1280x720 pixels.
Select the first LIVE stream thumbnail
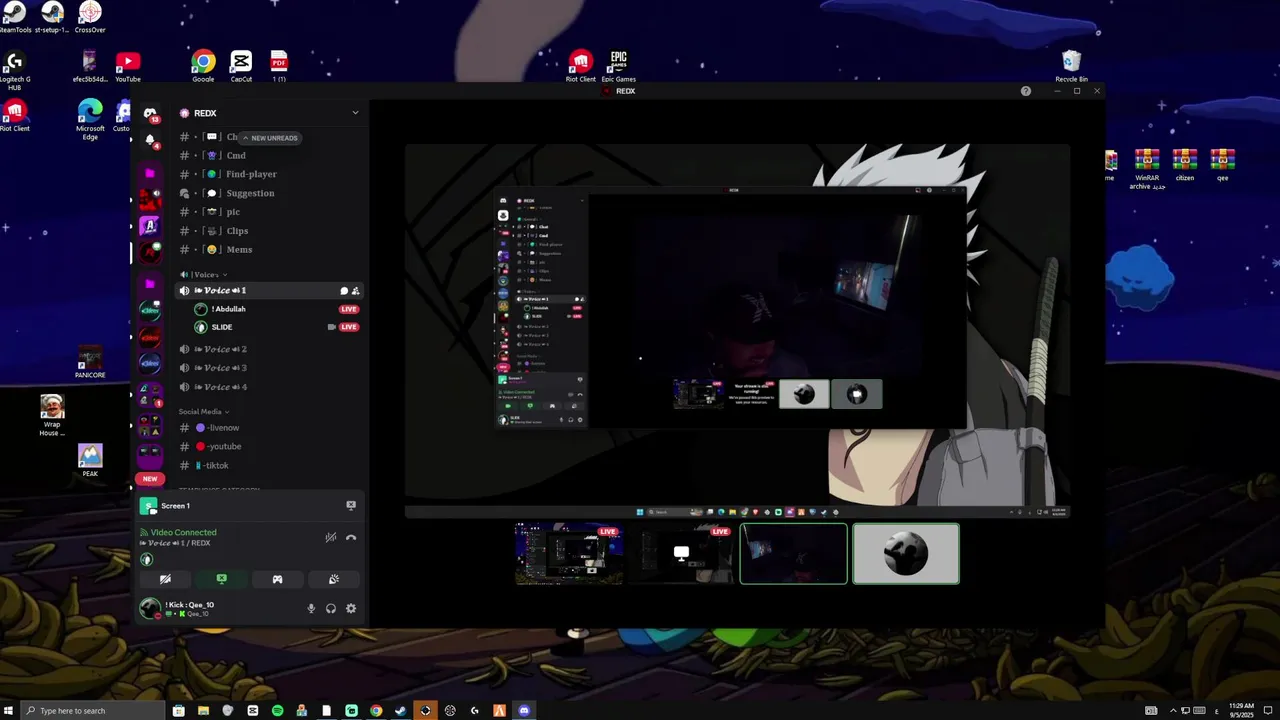(x=569, y=553)
